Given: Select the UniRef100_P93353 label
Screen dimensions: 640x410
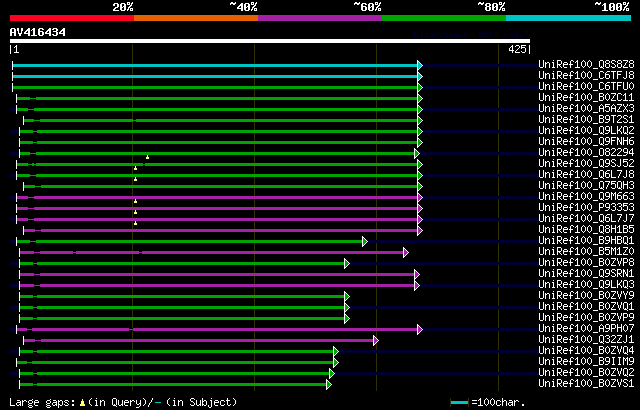Looking at the screenshot, I should pyautogui.click(x=587, y=208).
